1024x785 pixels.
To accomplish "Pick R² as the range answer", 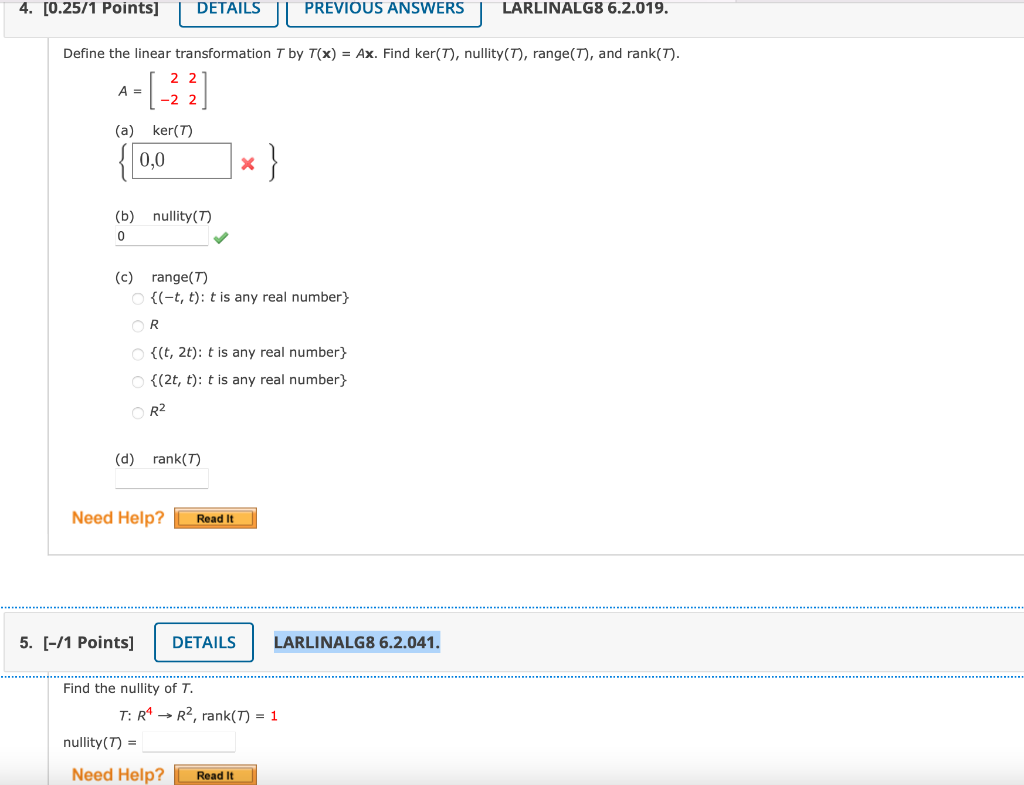I will pos(137,412).
